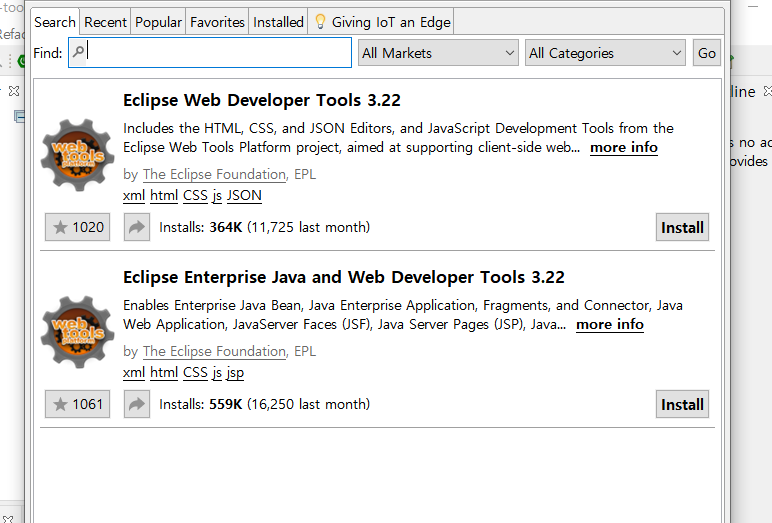
Task: Favorite Enterprise Java Tools with the 1061 star button
Action: click(77, 404)
